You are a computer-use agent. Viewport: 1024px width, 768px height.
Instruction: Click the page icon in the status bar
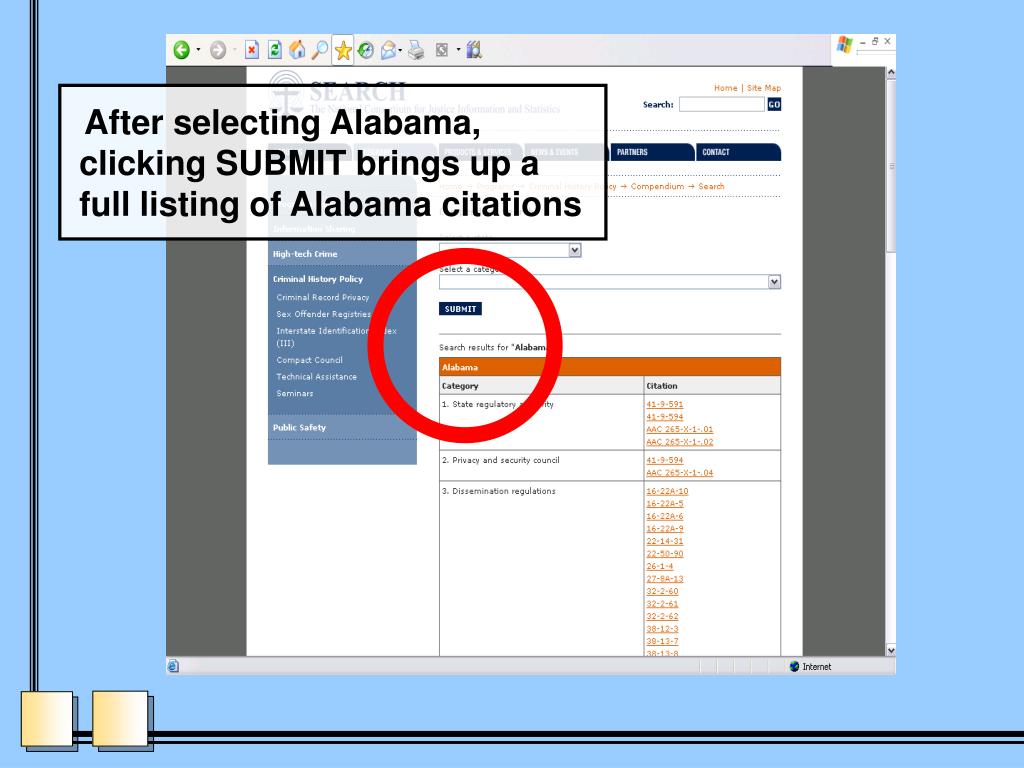[172, 666]
